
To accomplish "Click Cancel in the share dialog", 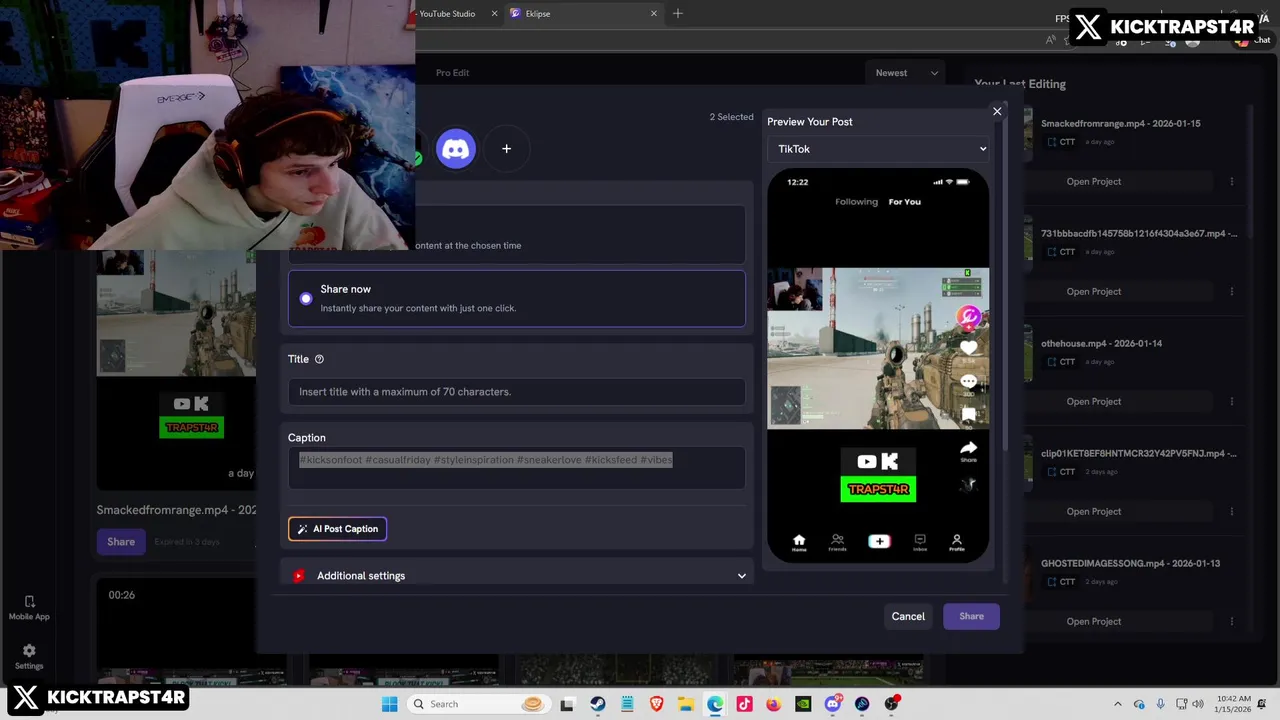I will point(908,616).
